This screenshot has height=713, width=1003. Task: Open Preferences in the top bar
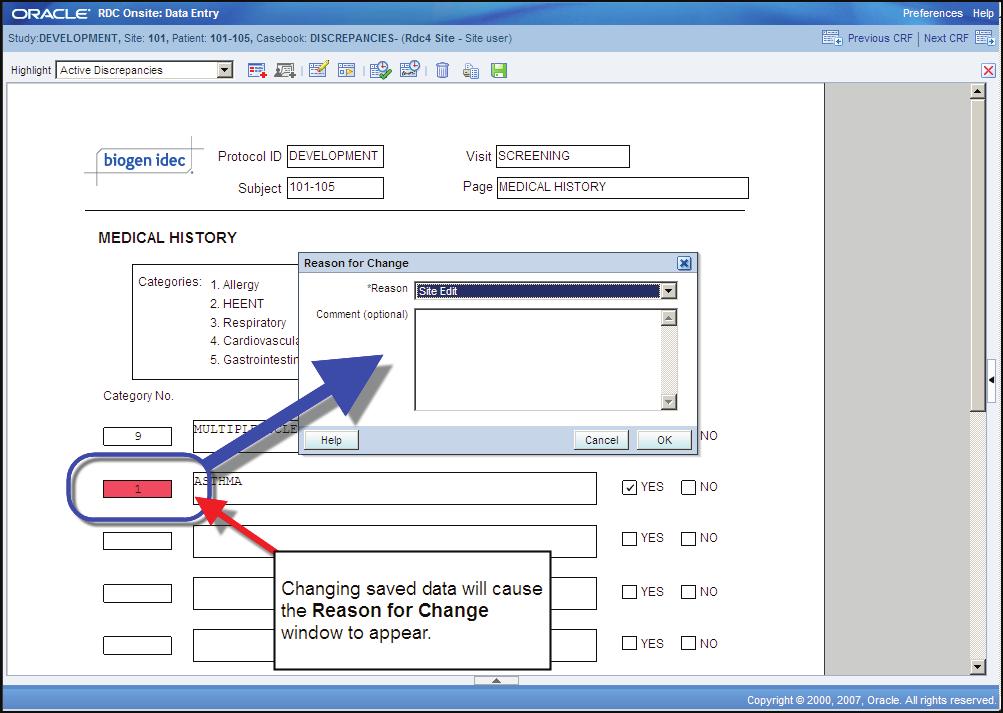click(932, 13)
